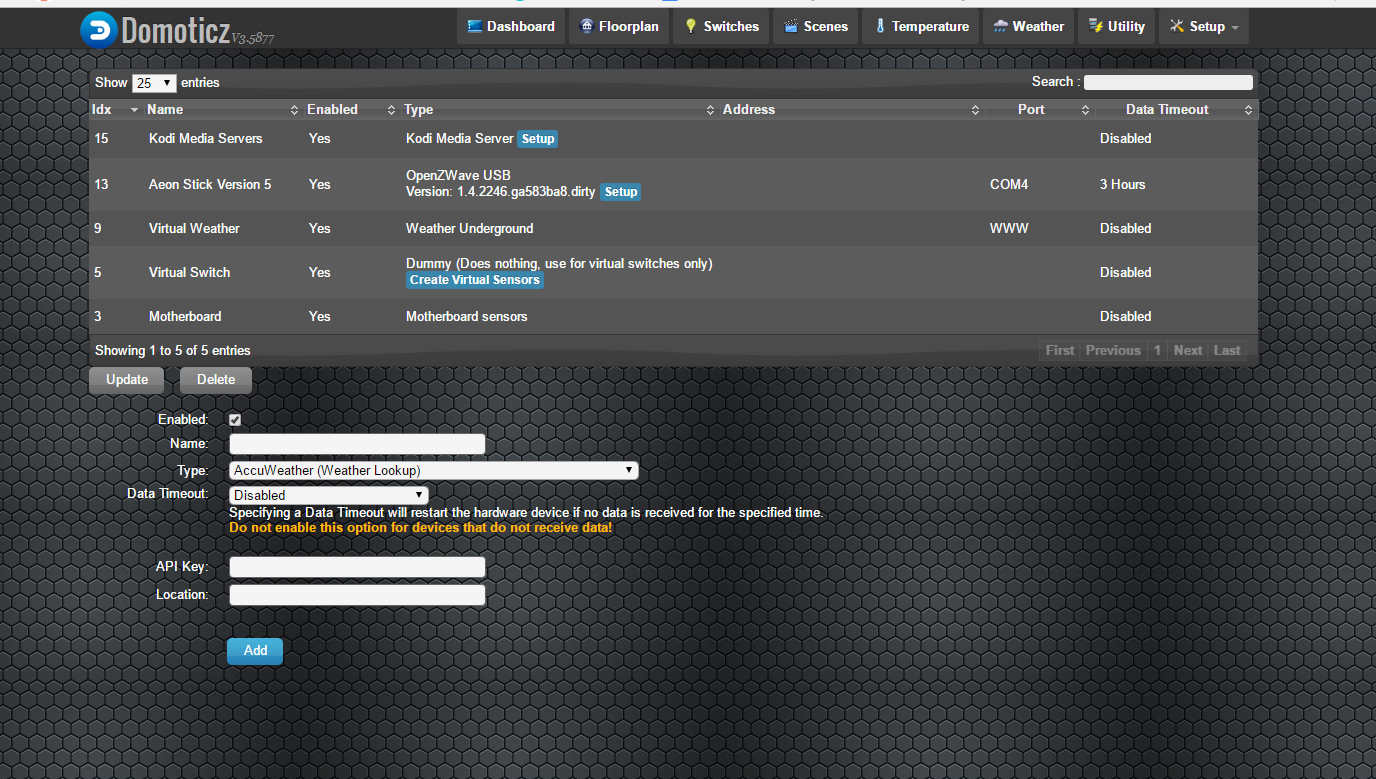Open the Temperature thermometer tab

(x=921, y=27)
